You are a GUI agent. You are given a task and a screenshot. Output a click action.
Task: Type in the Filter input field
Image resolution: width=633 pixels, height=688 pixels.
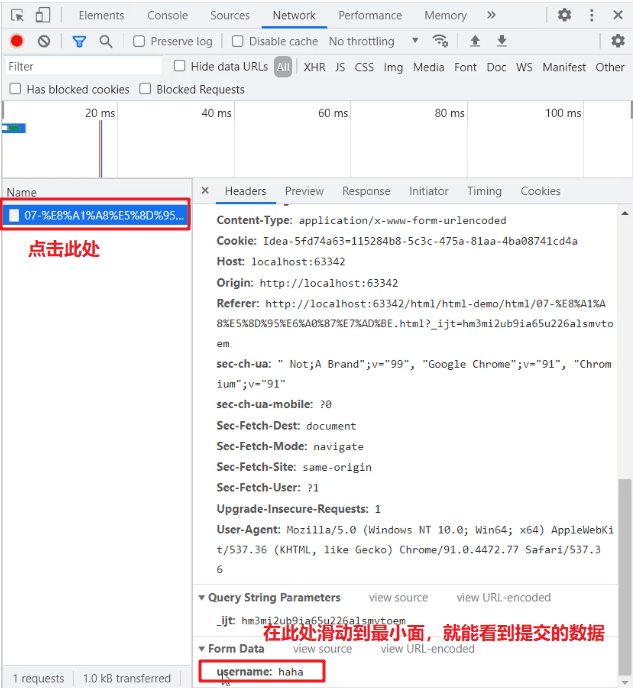point(82,66)
